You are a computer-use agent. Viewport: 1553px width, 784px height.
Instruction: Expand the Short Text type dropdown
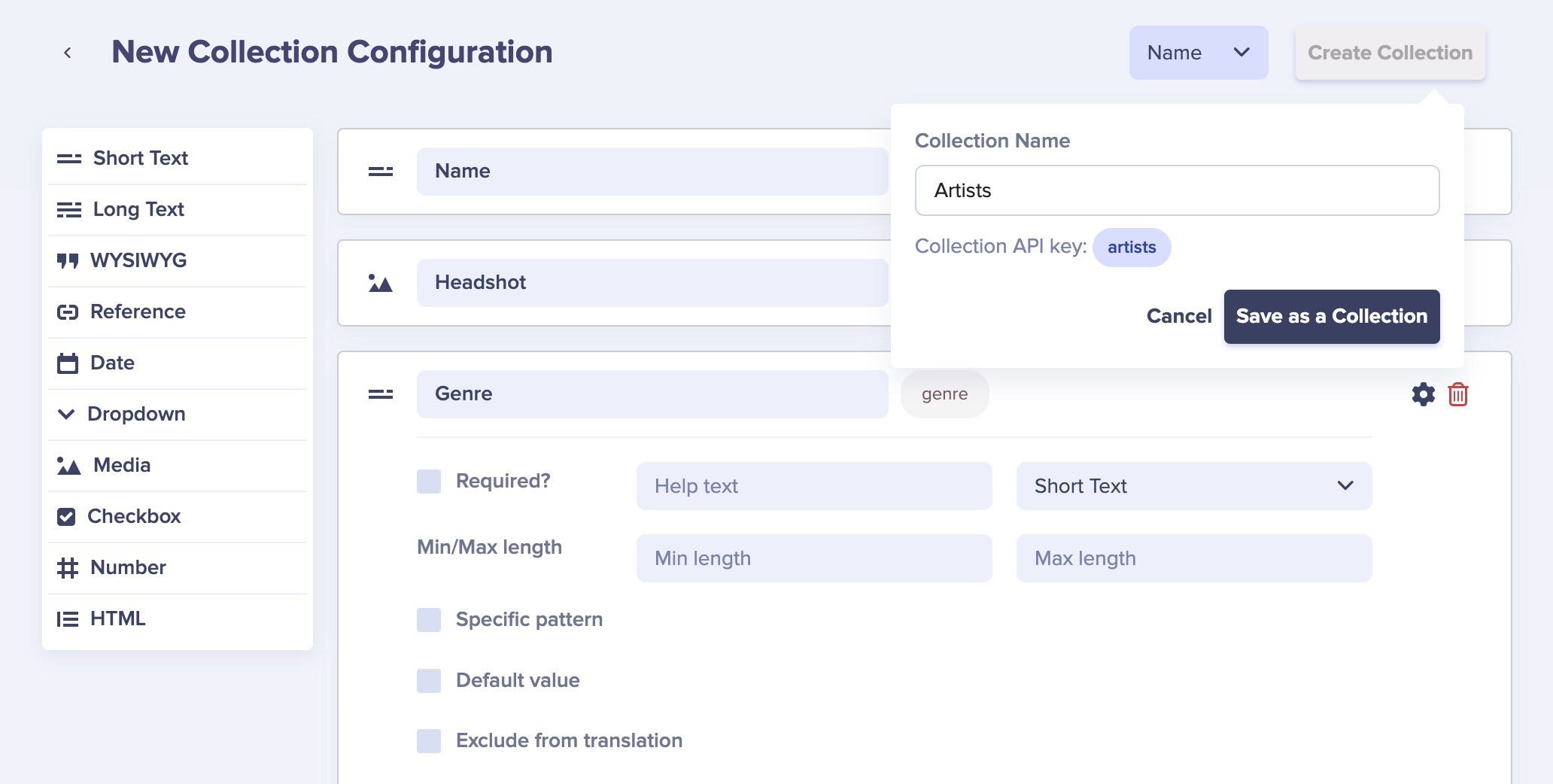[1194, 486]
